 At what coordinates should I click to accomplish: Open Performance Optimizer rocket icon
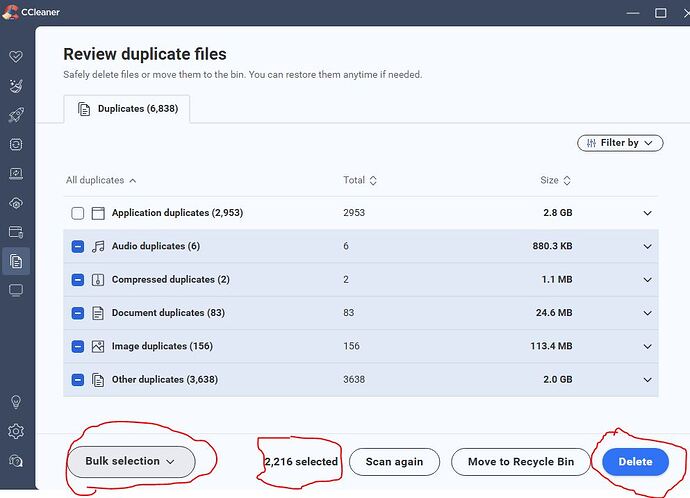click(15, 115)
